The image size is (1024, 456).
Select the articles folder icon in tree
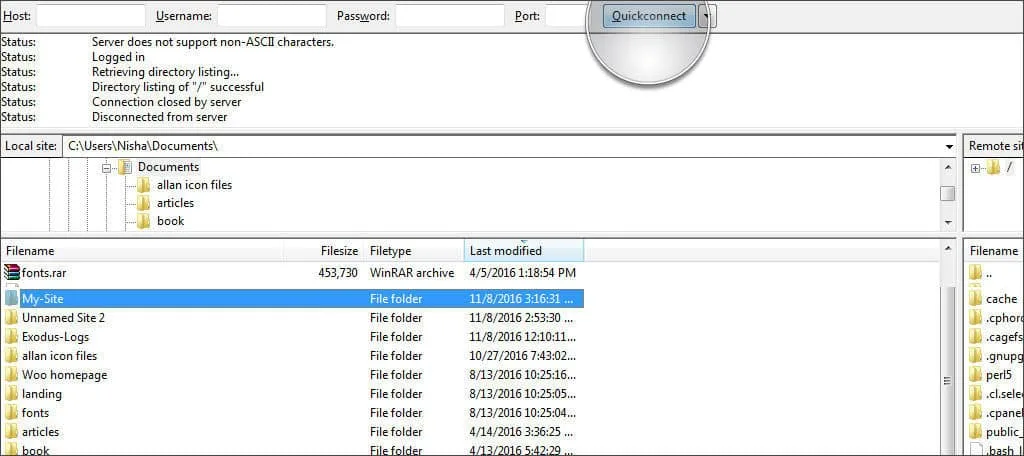click(x=144, y=203)
